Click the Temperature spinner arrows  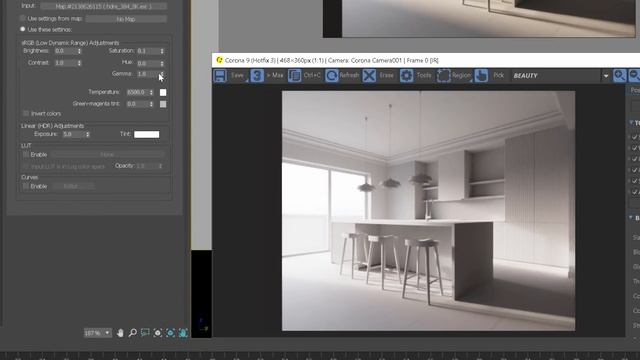(151, 92)
